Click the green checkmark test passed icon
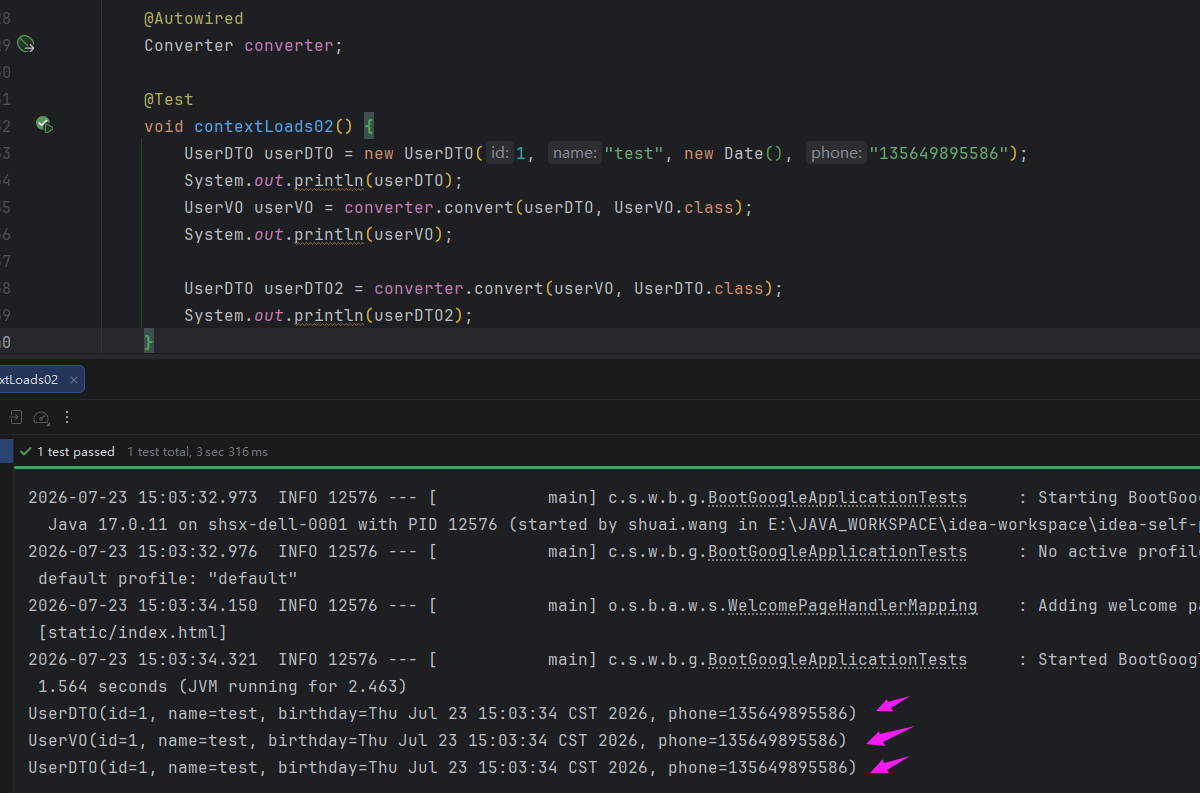The image size is (1200, 793). tap(26, 452)
